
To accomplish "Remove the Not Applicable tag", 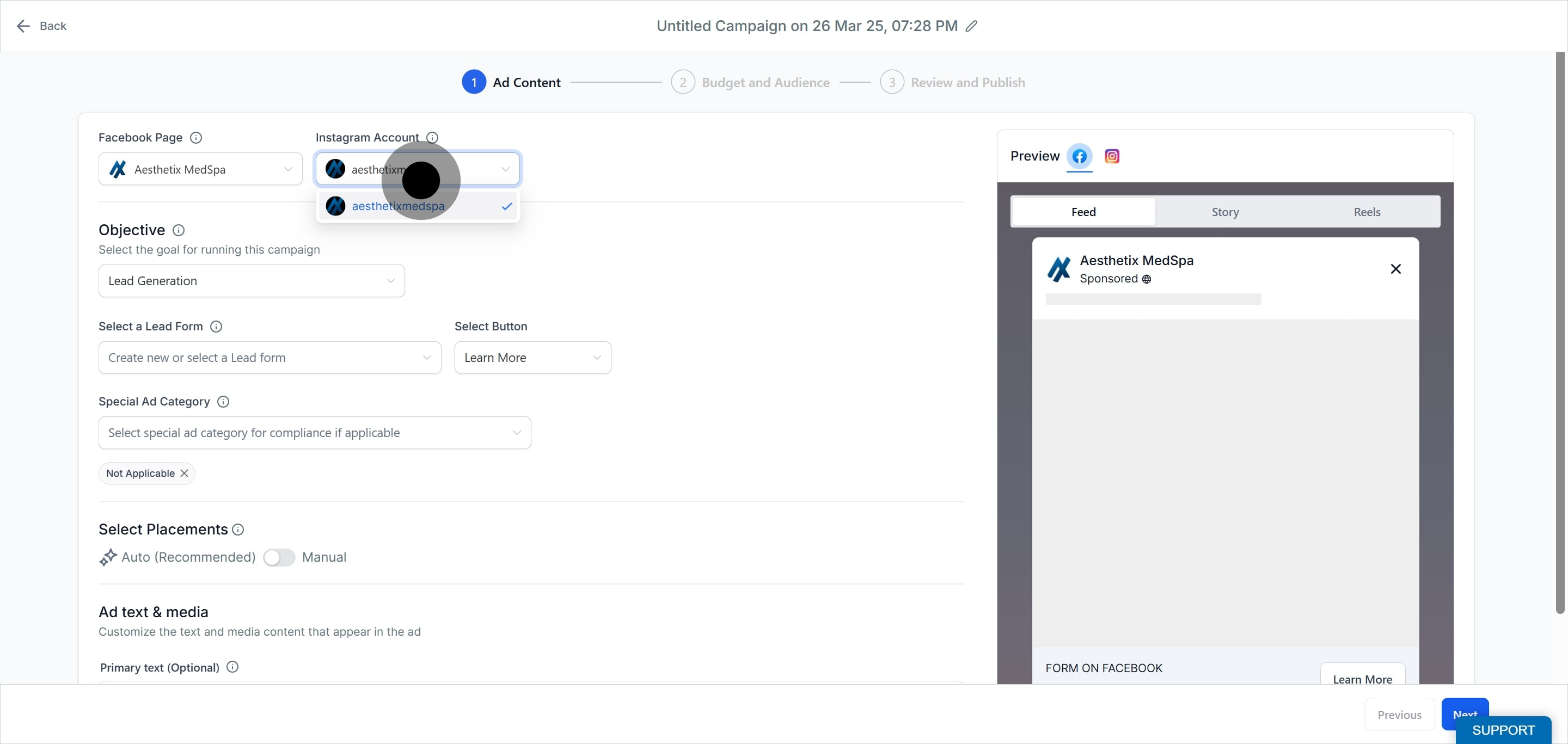I will click(185, 474).
